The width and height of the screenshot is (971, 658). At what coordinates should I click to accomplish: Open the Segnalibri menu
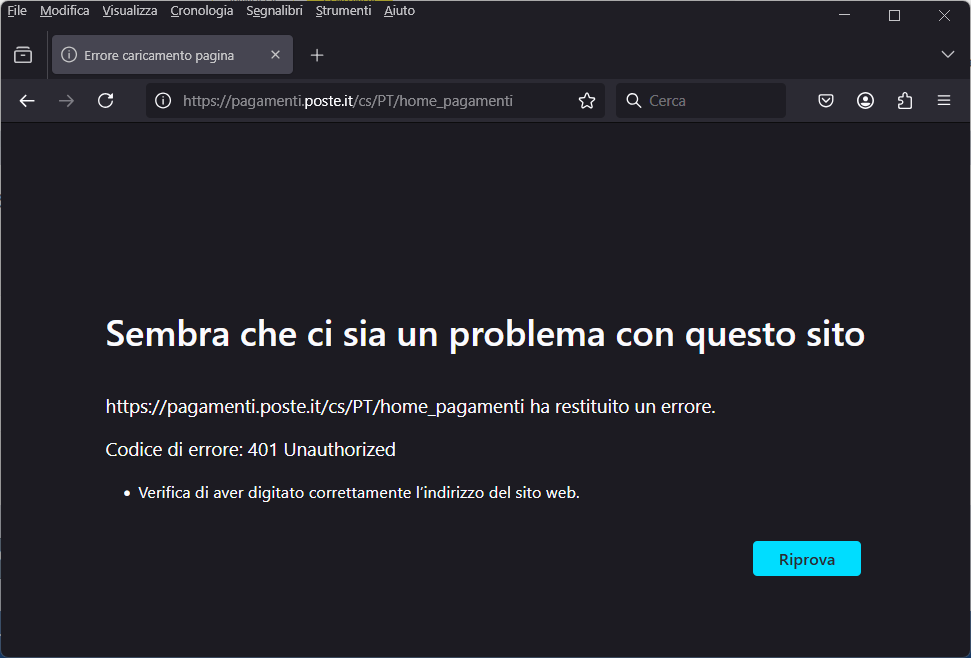pyautogui.click(x=274, y=11)
